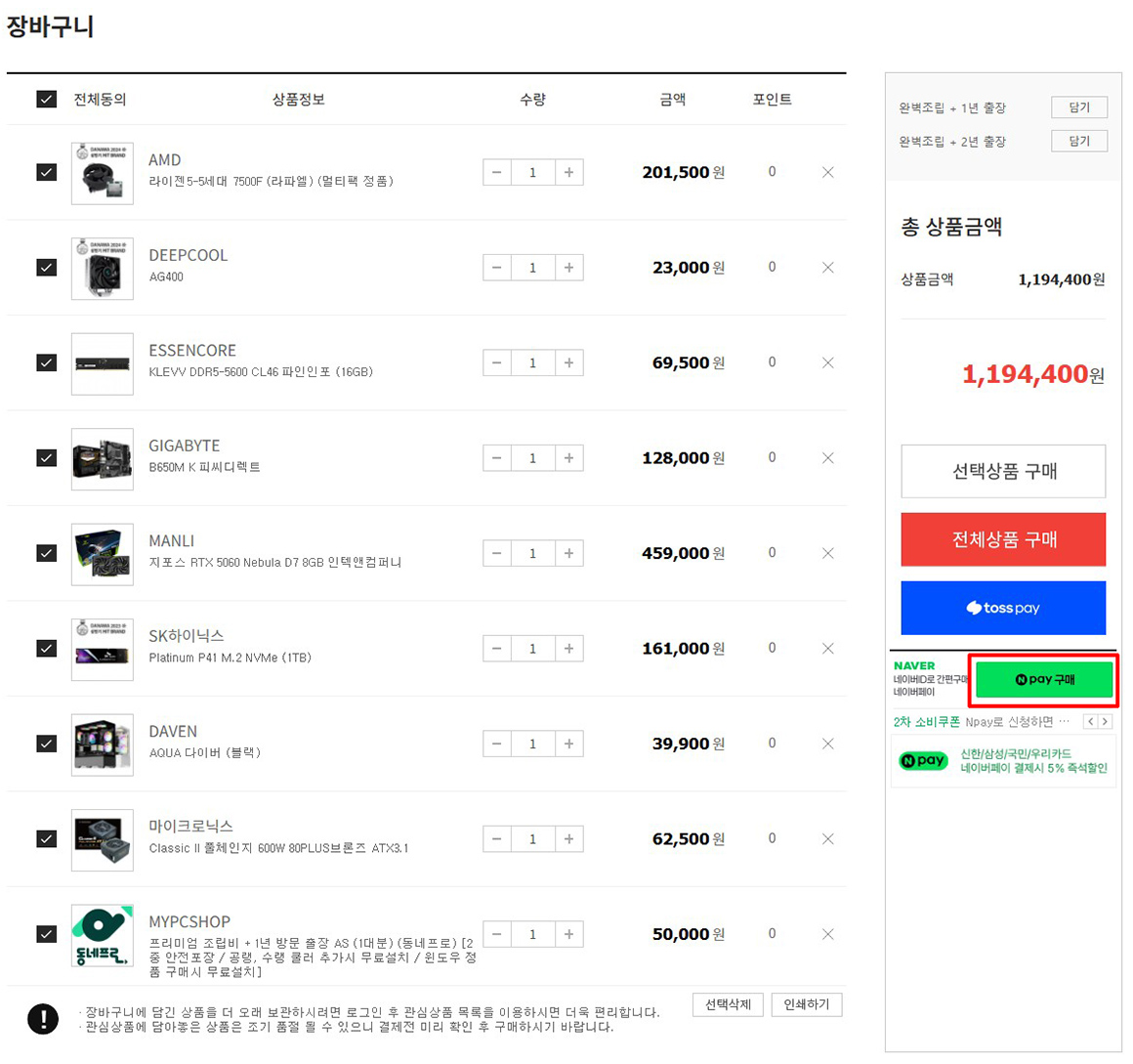Viewport: 1133px width, 1064px height.
Task: Uncheck the DAVEN AQUA case checkbox
Action: pos(46,745)
